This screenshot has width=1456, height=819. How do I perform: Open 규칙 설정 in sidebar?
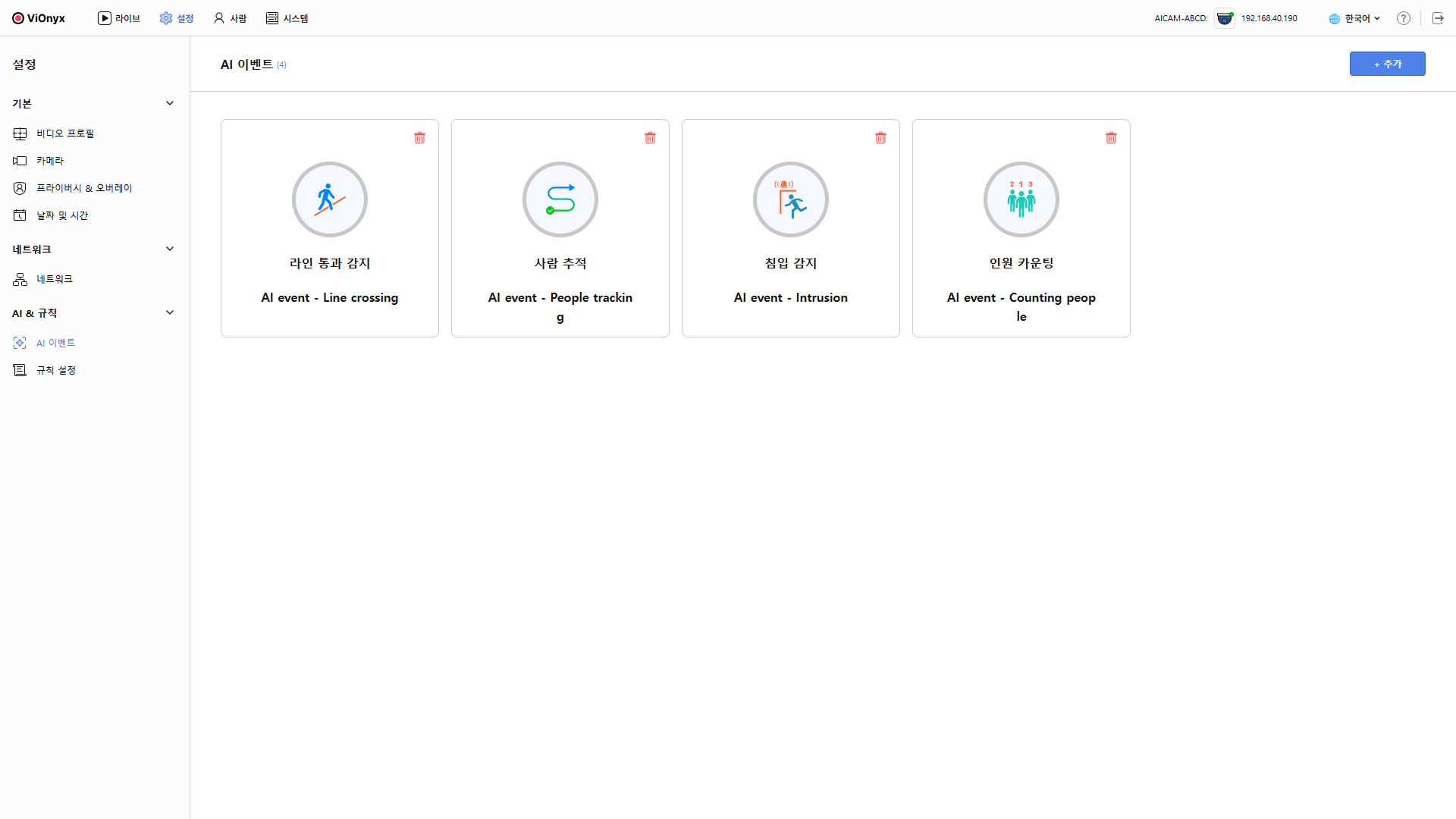click(56, 370)
